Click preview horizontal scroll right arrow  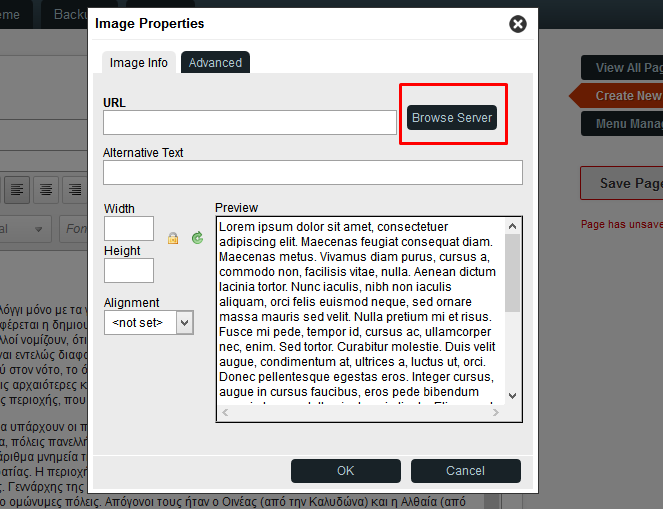pyautogui.click(x=496, y=412)
